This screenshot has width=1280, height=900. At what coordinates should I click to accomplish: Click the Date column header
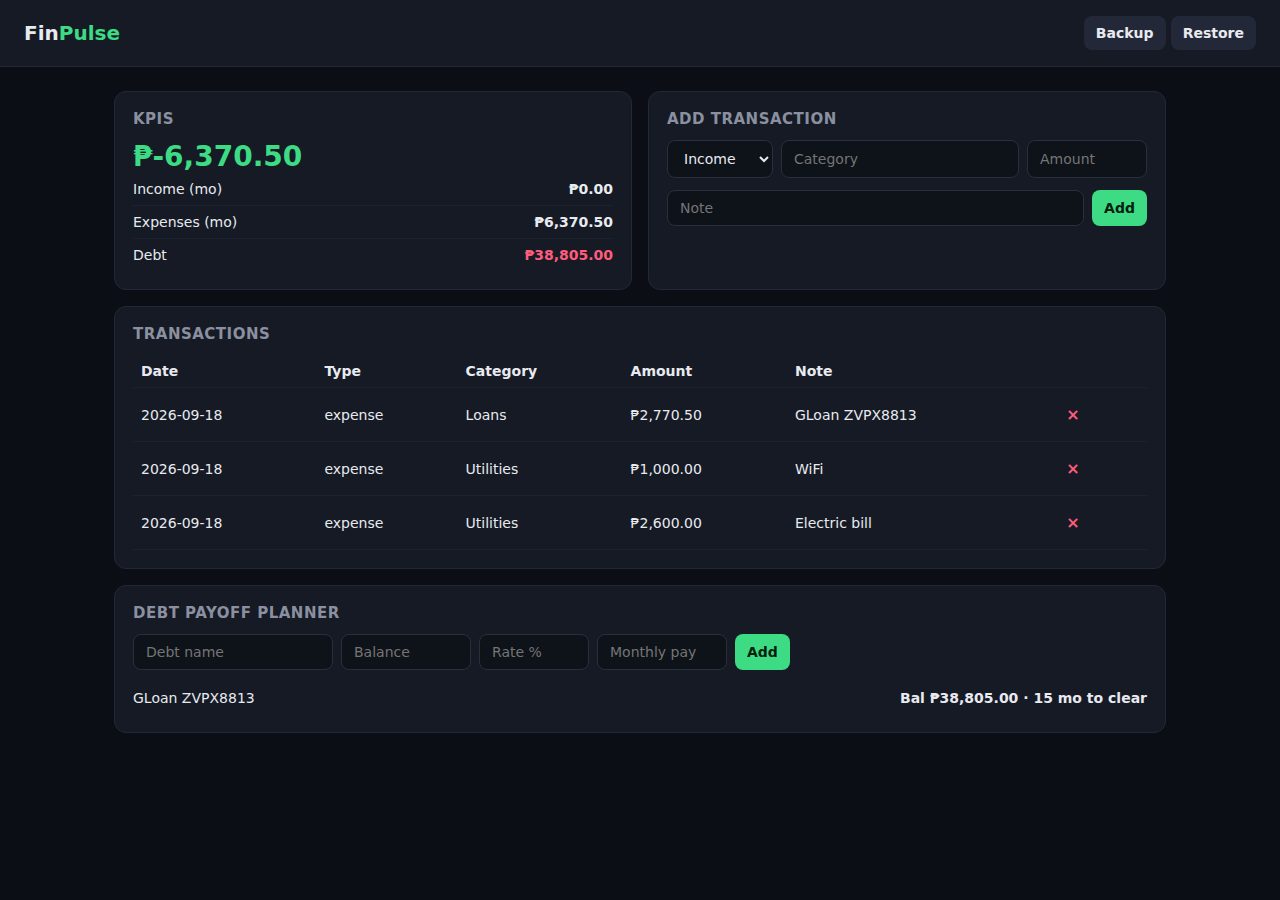tap(159, 371)
